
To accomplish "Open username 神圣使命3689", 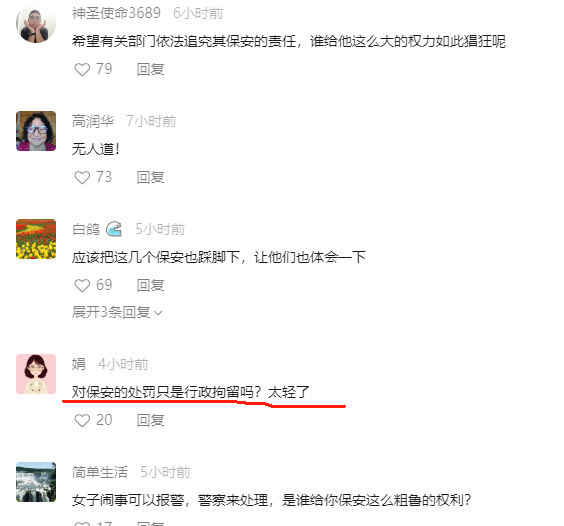I will click(x=116, y=13).
